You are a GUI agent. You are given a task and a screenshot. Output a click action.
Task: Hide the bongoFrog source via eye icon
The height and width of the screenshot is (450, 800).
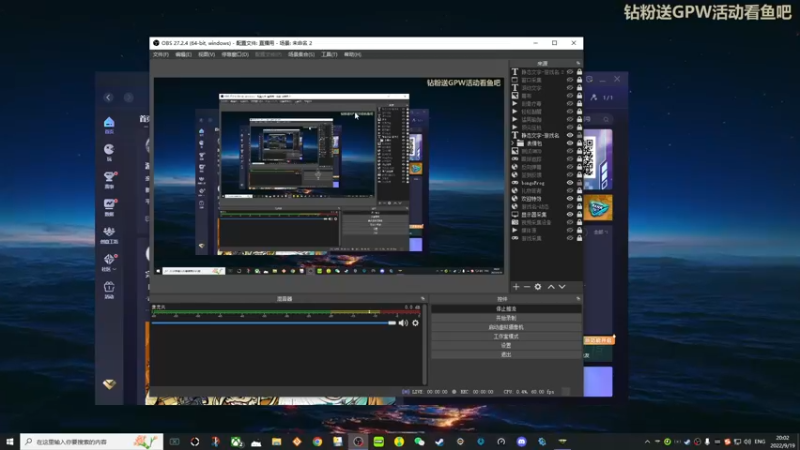570,183
